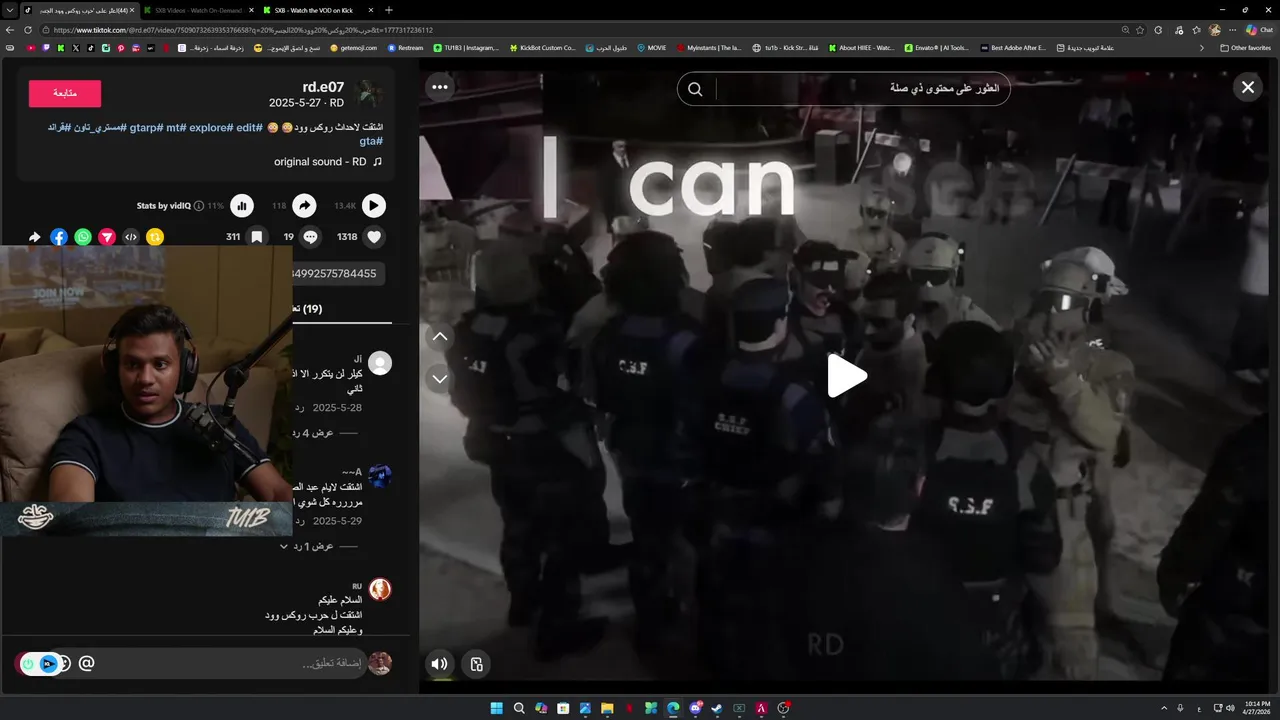Click vidIQ share count arrow icon

pos(304,206)
